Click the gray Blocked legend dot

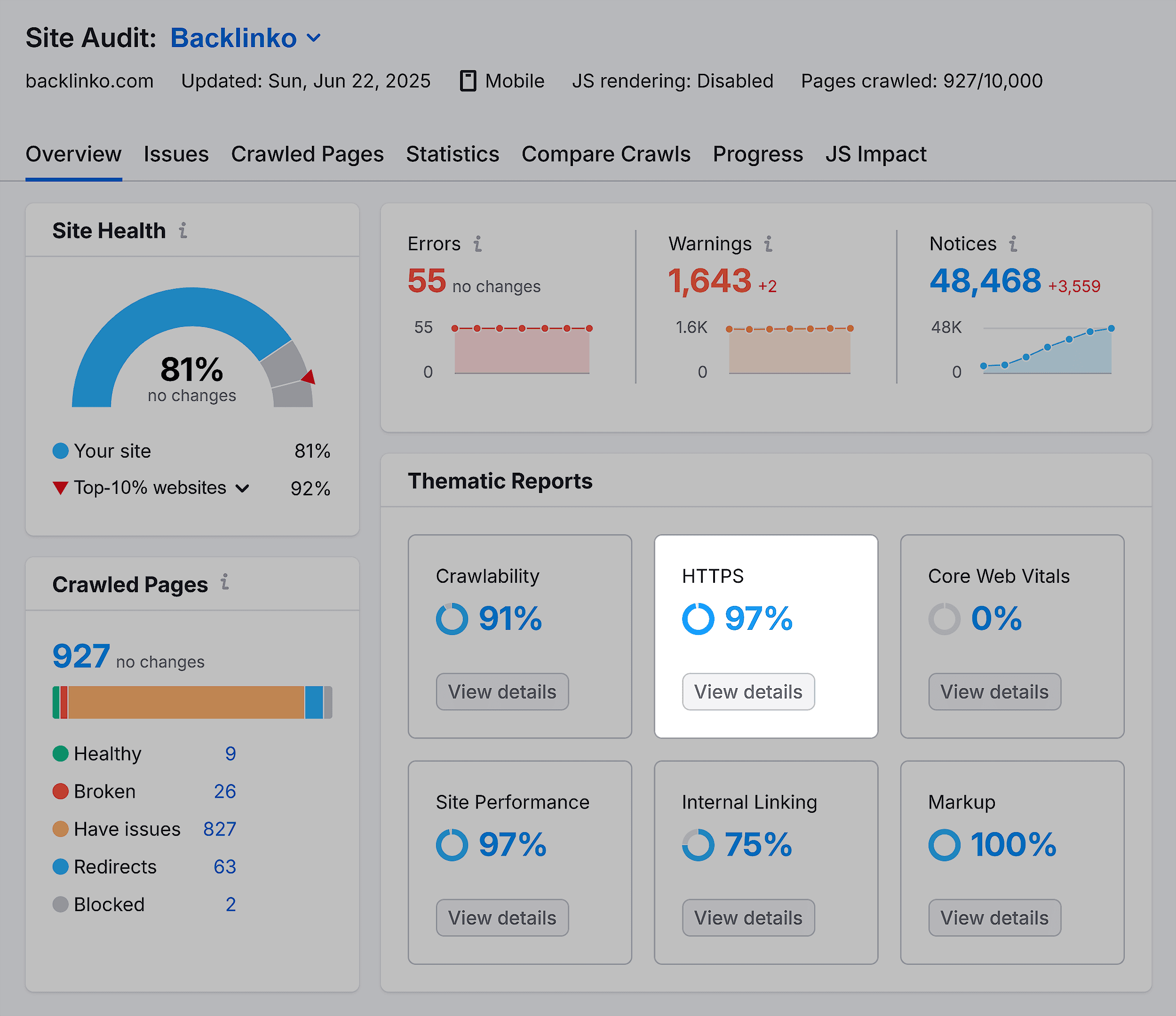[60, 904]
